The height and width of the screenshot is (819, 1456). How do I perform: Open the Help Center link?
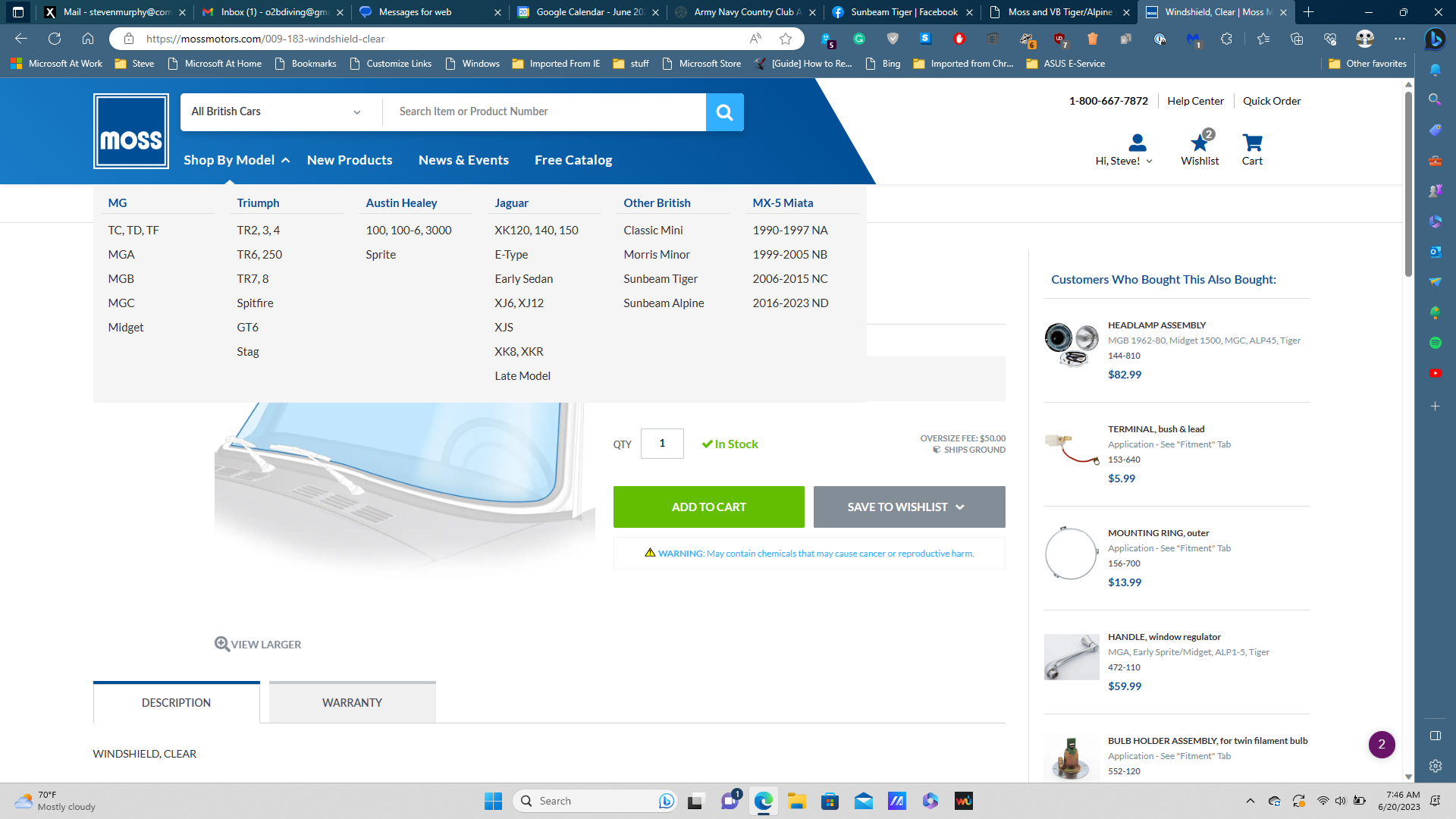(x=1195, y=101)
